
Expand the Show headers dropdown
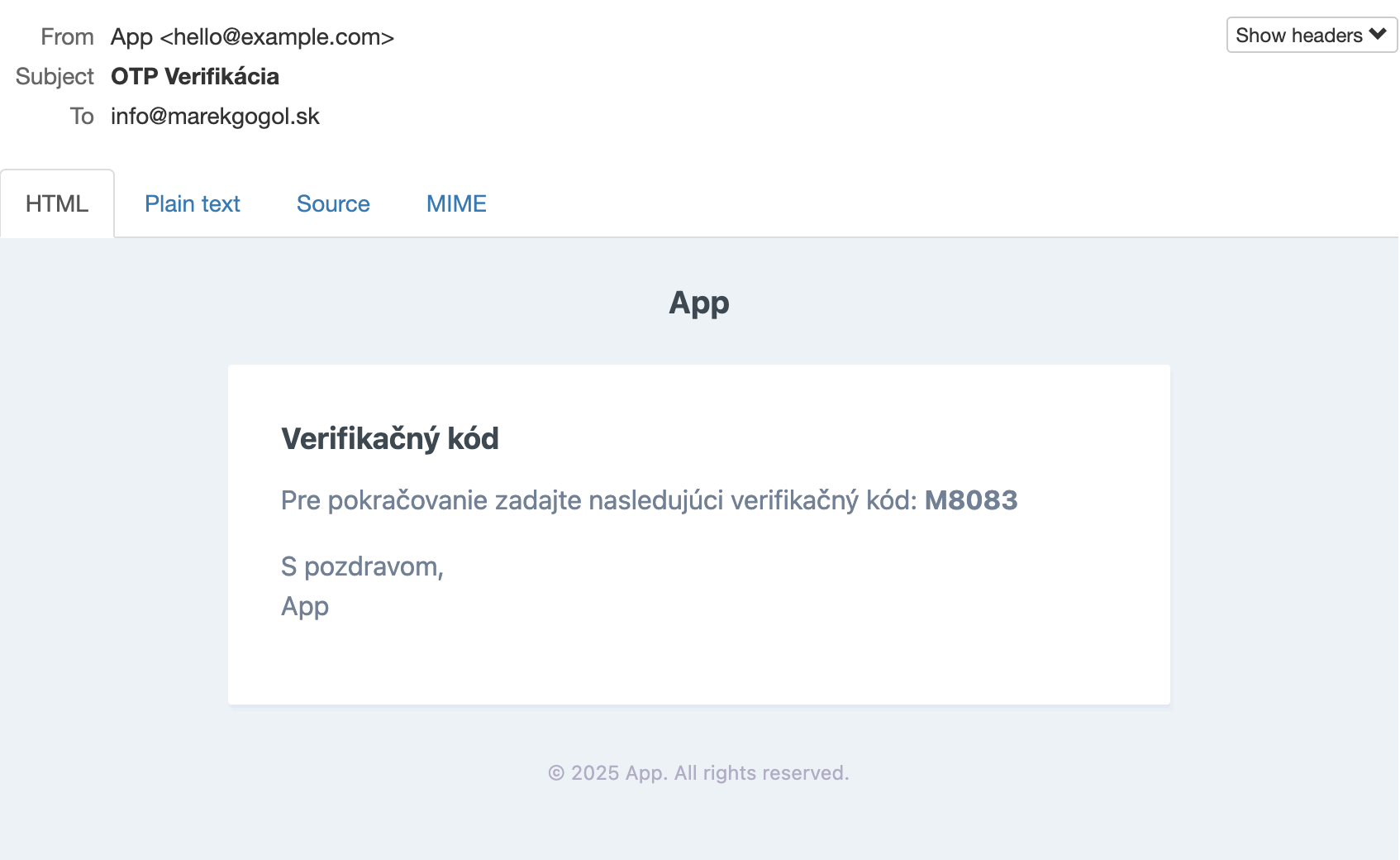coord(1312,35)
